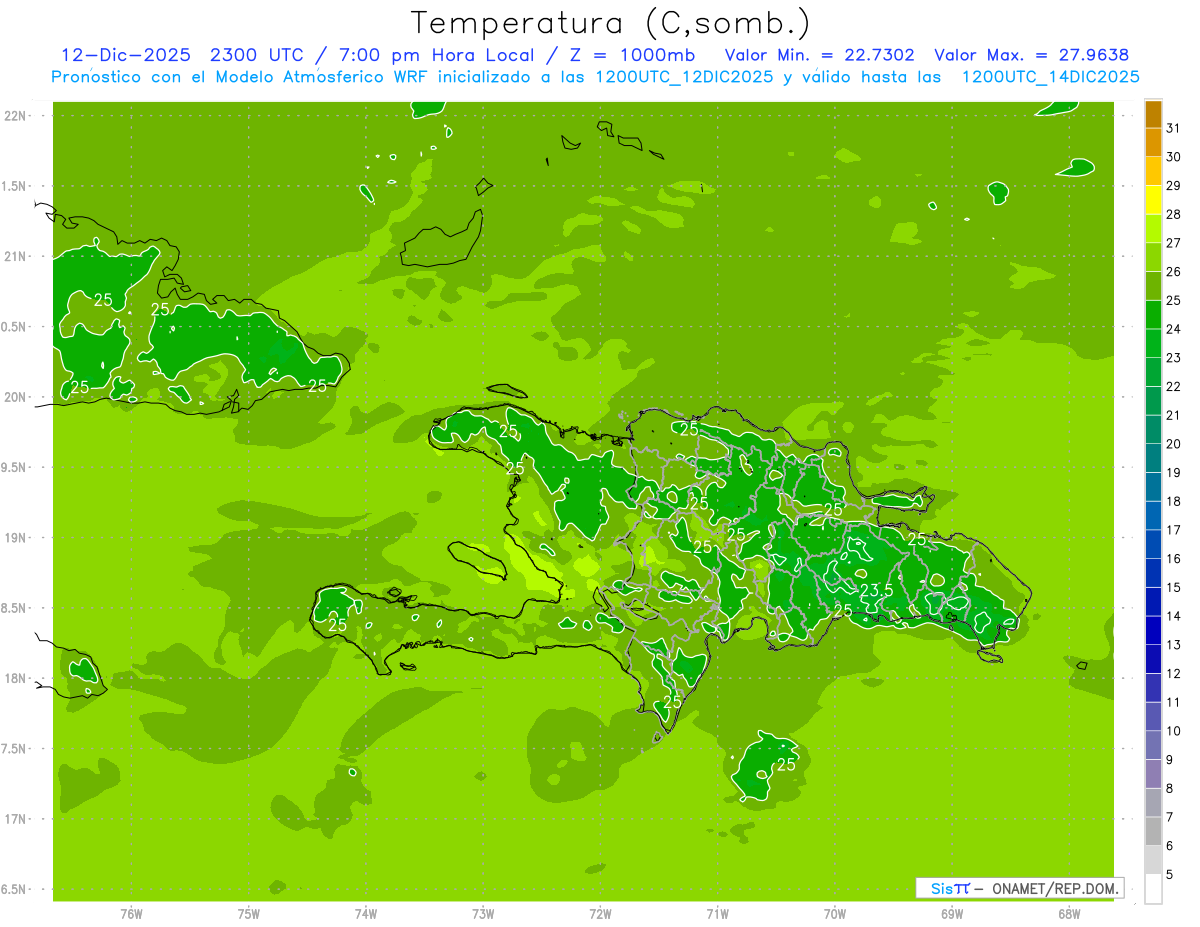The image size is (1200, 927).
Task: Click the "68W" longitude axis label
Action: click(x=1069, y=914)
